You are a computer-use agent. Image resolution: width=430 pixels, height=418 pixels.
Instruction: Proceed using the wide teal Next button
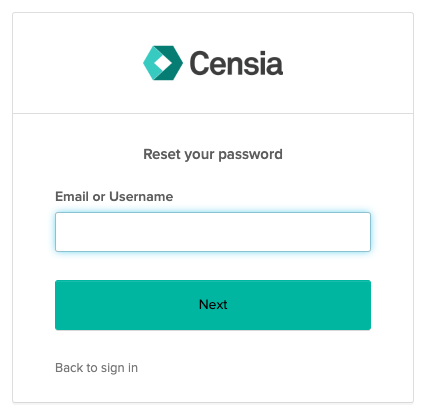coord(213,305)
